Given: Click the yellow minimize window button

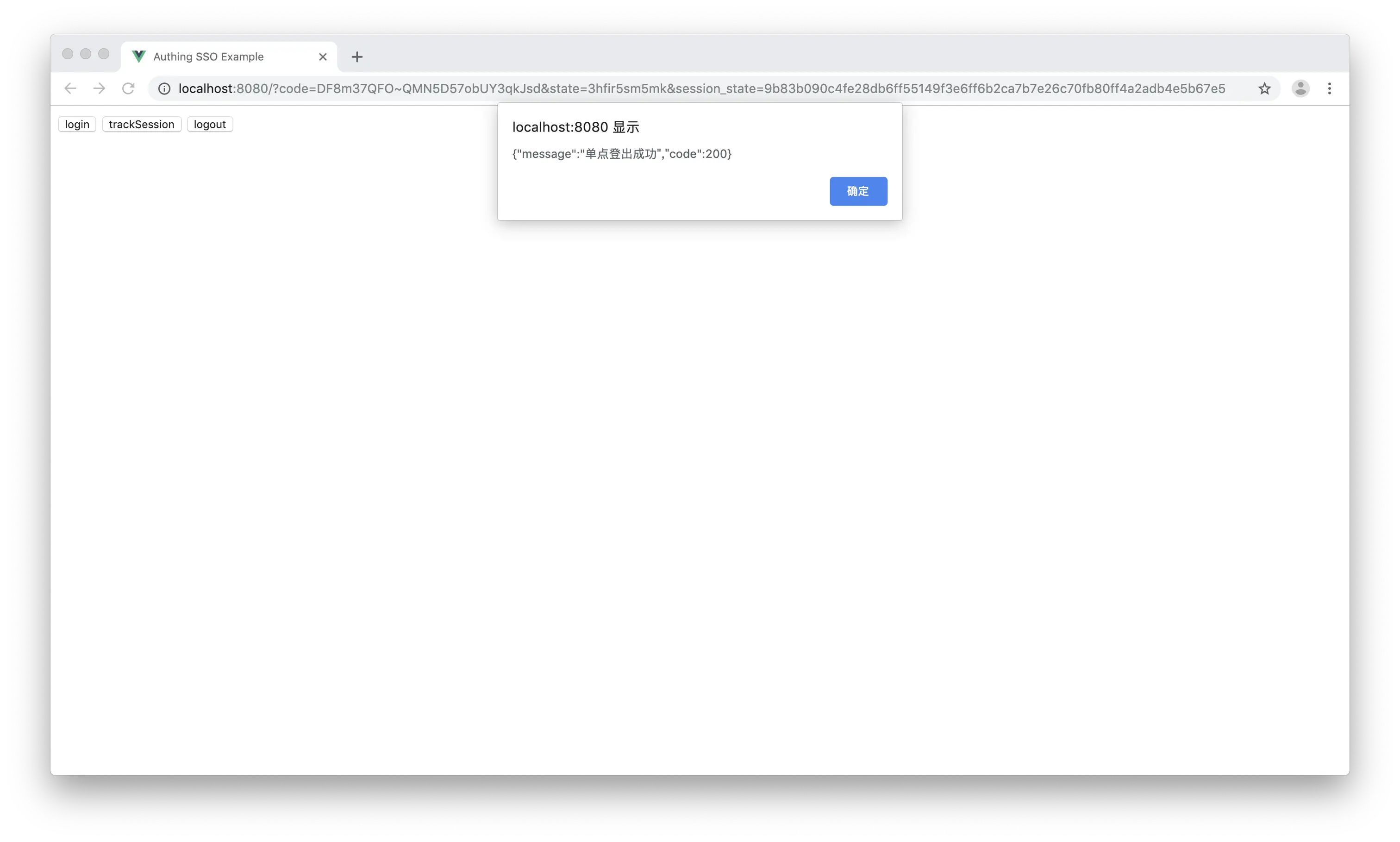Looking at the screenshot, I should [86, 54].
